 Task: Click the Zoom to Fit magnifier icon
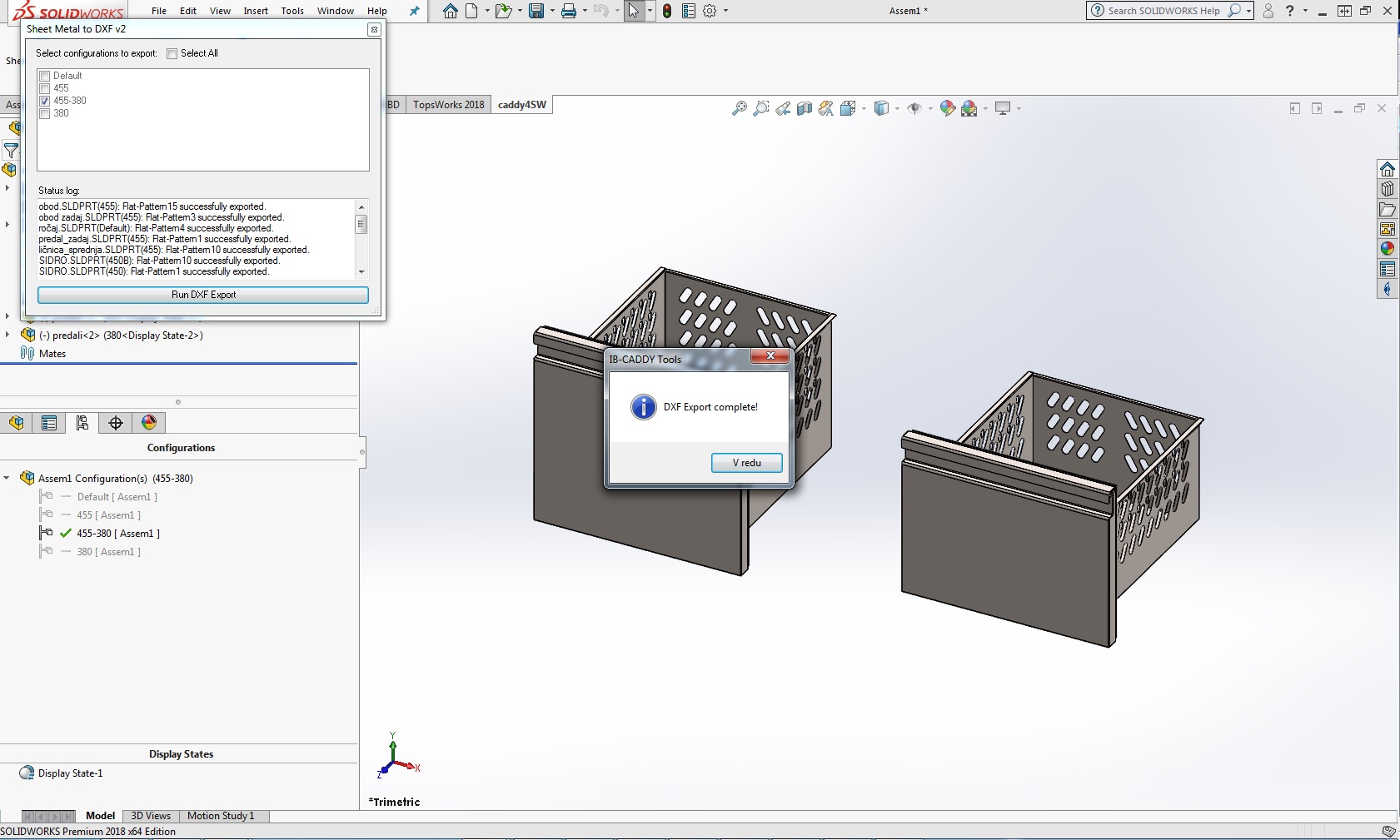[x=739, y=108]
